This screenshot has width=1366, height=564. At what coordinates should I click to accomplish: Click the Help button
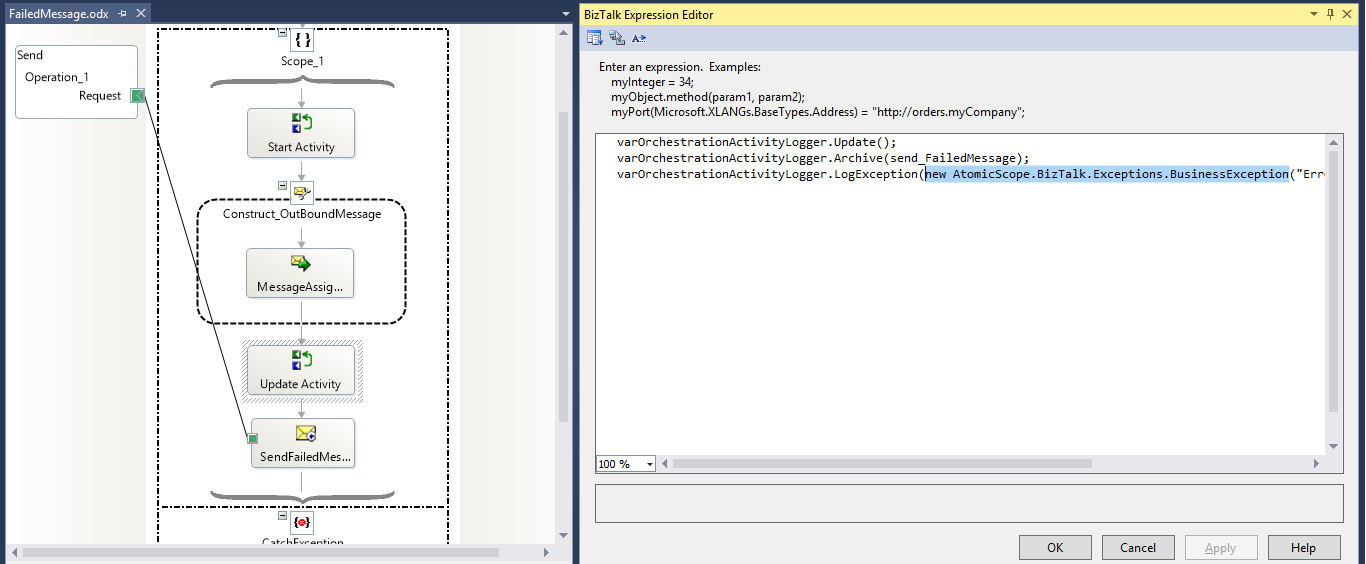pyautogui.click(x=1304, y=548)
